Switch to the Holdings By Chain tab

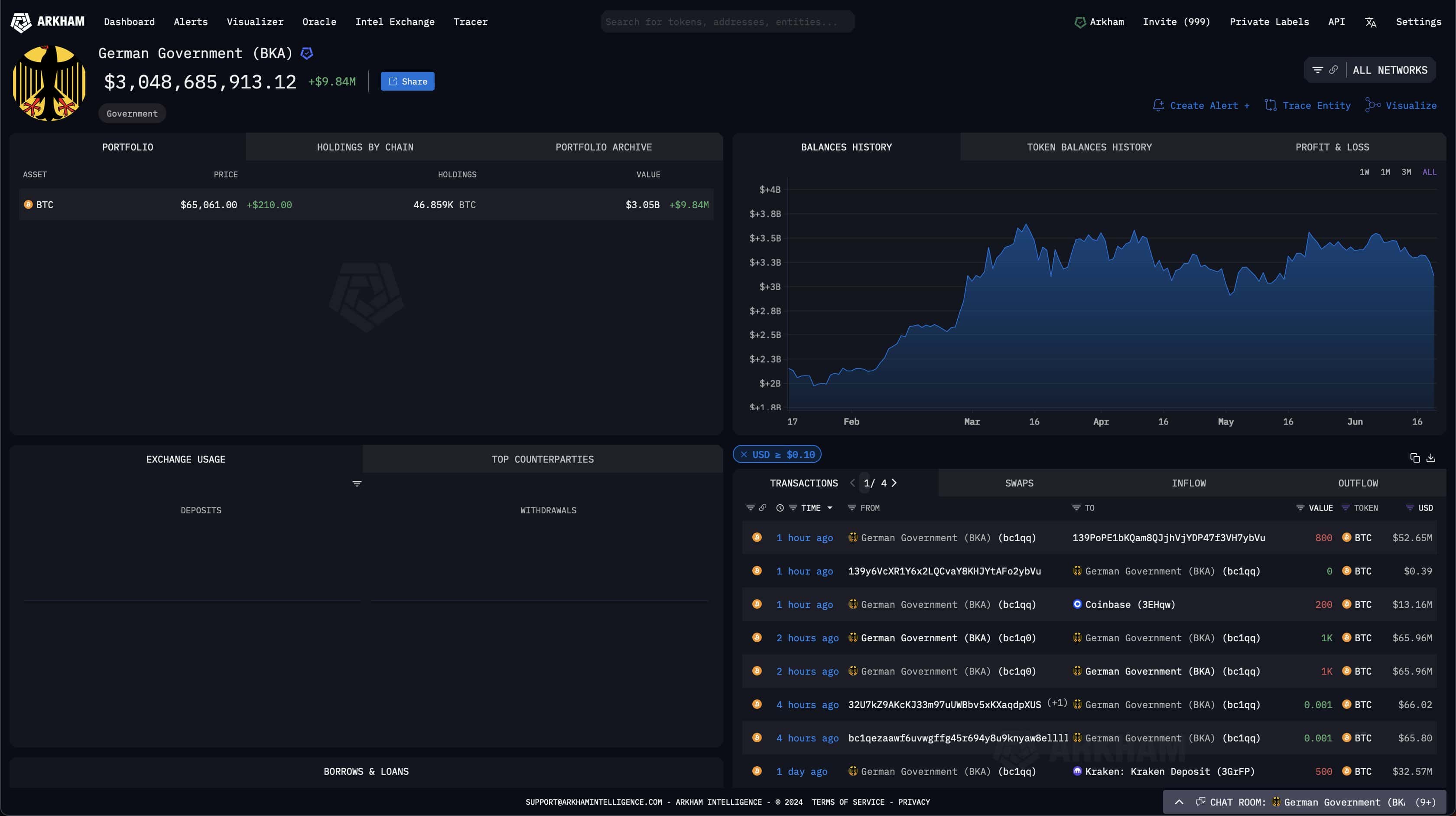coord(365,147)
